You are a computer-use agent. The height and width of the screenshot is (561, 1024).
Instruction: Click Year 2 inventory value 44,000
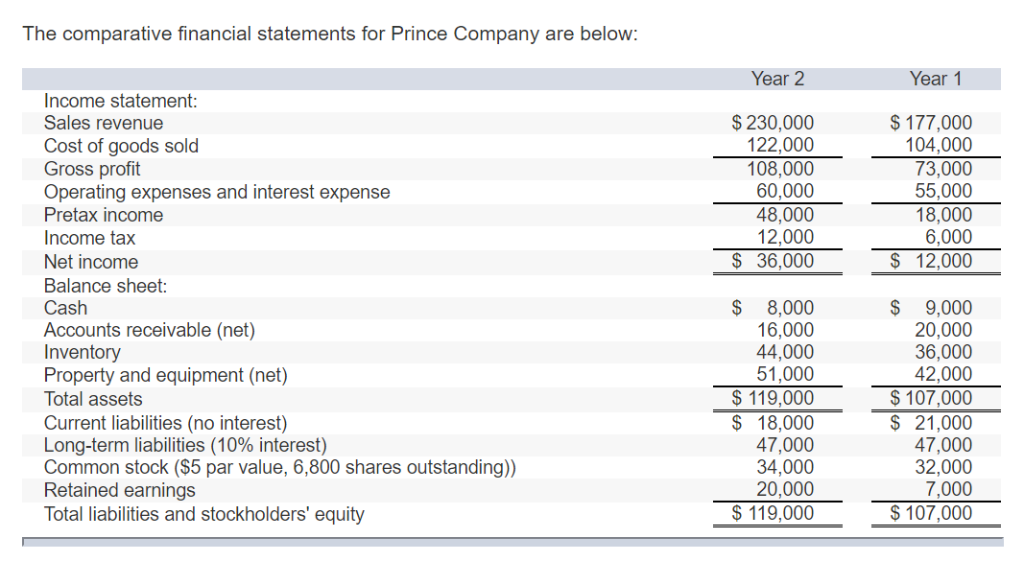click(x=785, y=352)
